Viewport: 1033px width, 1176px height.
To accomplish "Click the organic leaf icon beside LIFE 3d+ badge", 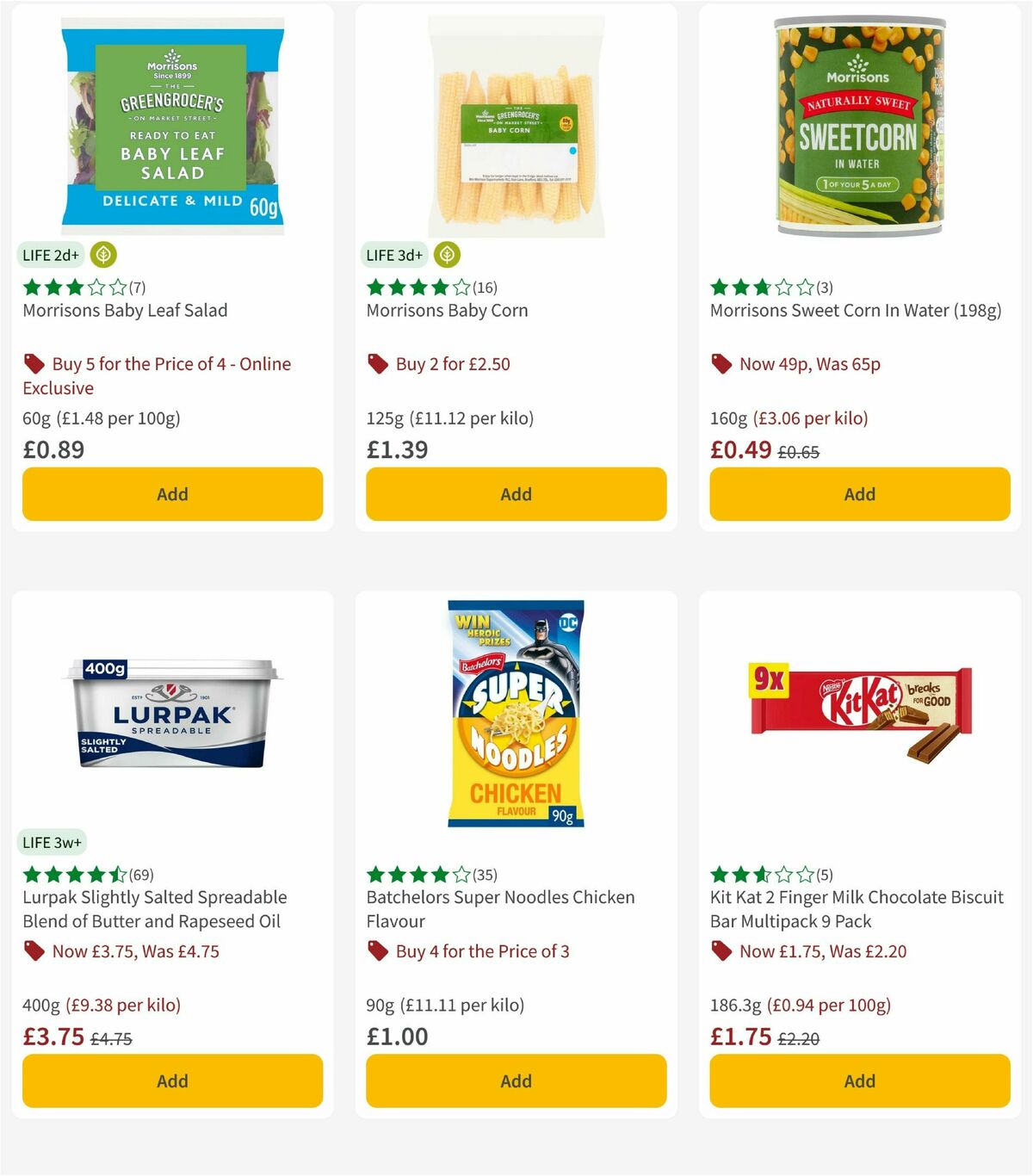I will 448,255.
